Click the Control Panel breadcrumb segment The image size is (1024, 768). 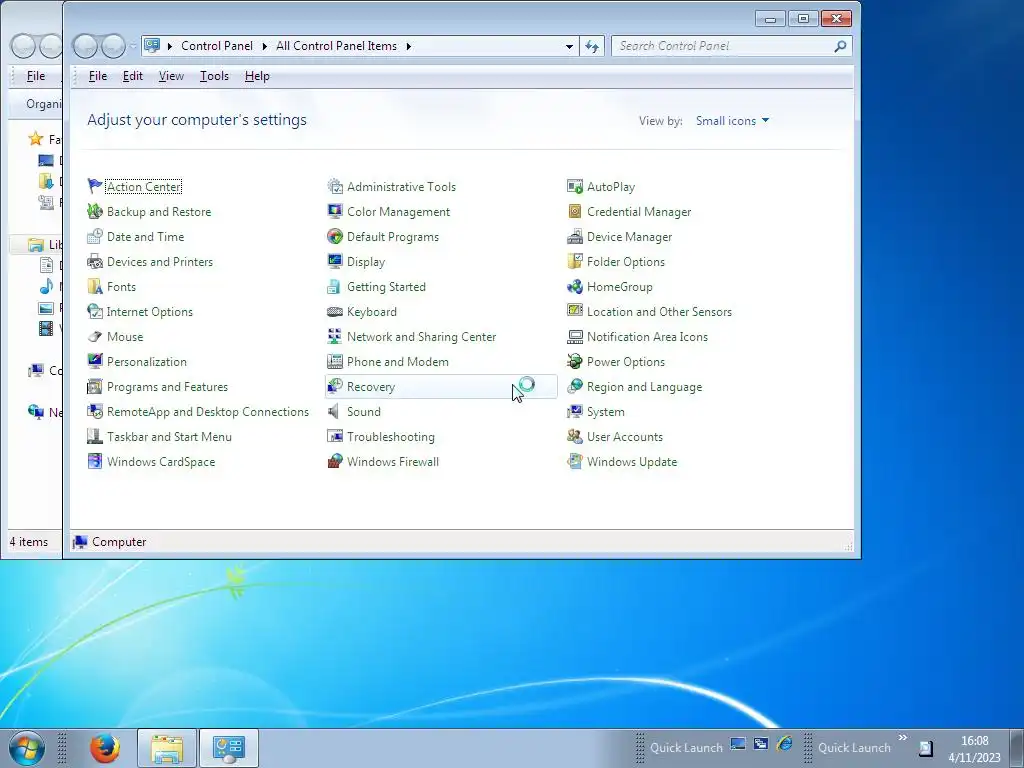[217, 46]
